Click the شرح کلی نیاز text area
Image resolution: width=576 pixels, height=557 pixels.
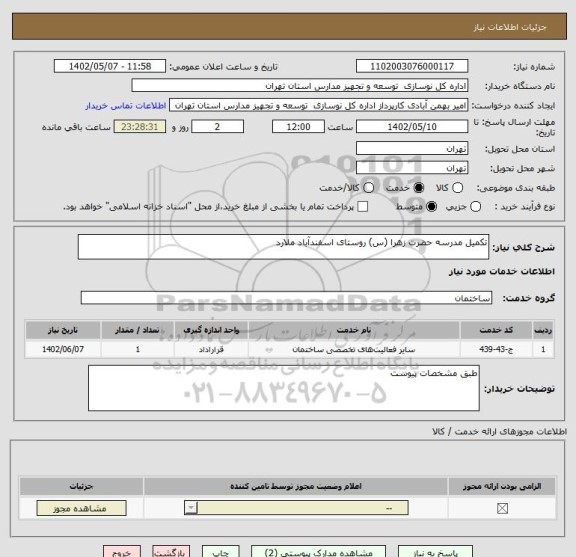point(283,247)
